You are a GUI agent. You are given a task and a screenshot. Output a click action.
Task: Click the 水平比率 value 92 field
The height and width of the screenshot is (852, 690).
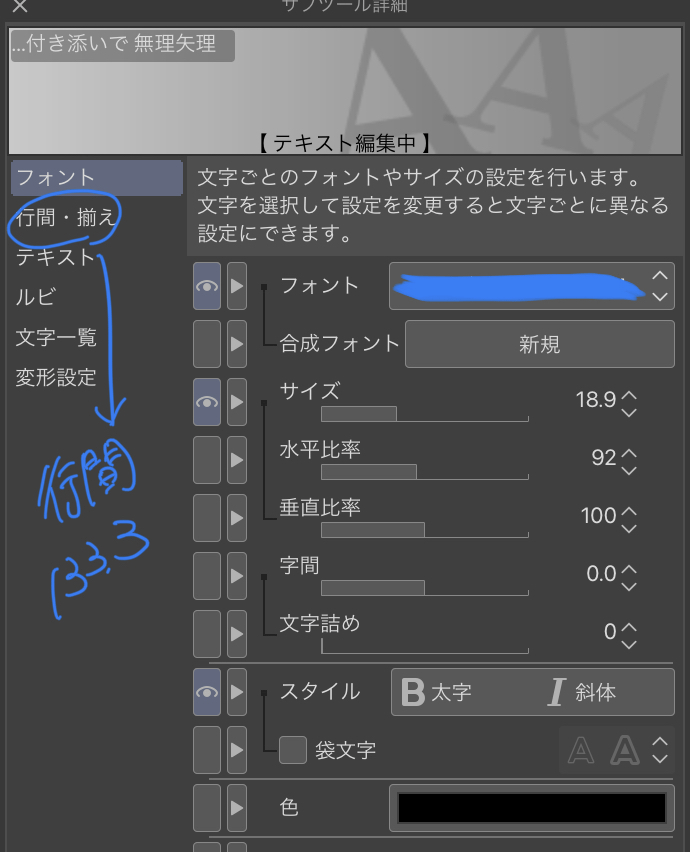click(x=604, y=458)
